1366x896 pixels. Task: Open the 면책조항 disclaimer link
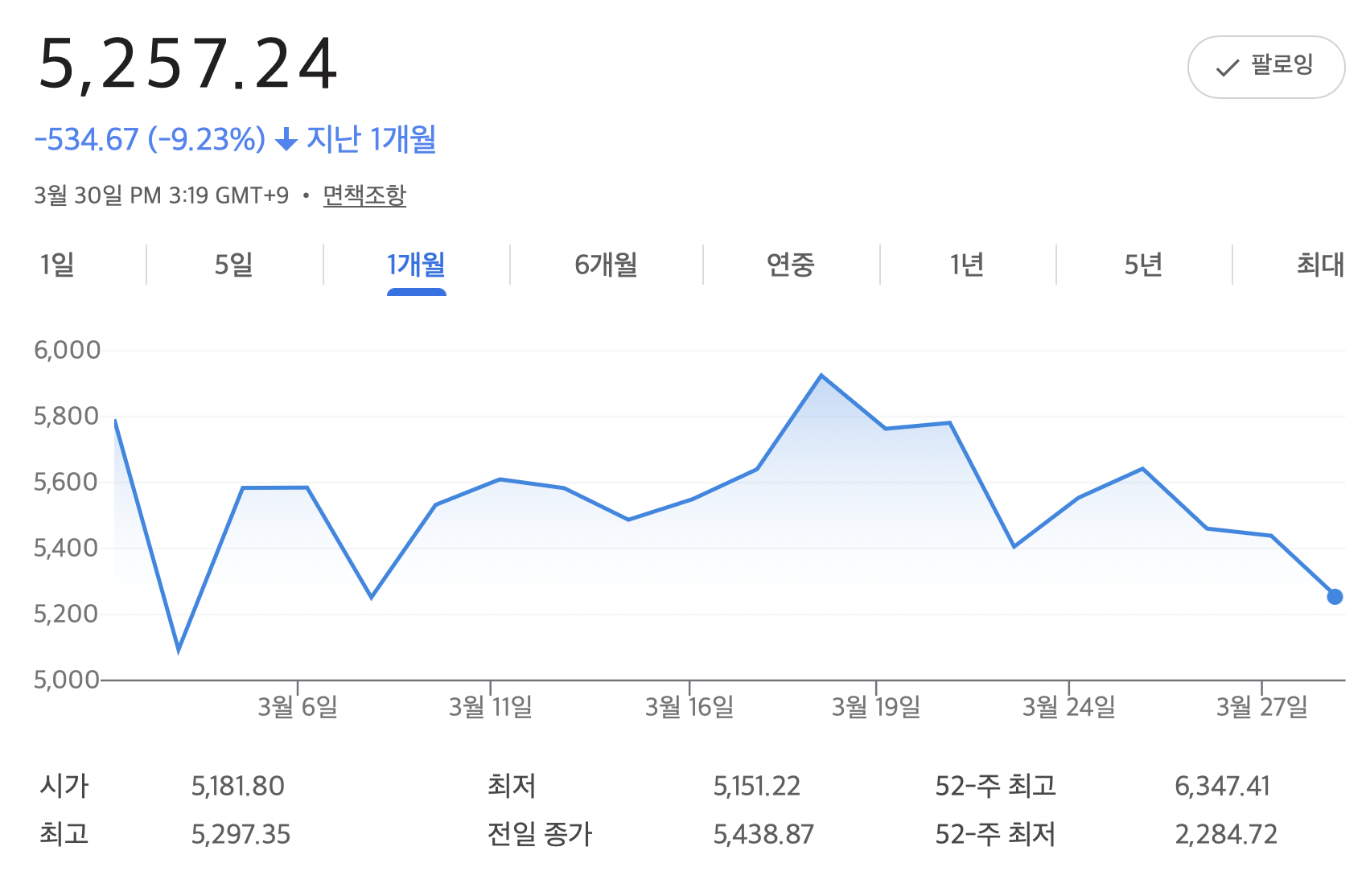pos(364,195)
